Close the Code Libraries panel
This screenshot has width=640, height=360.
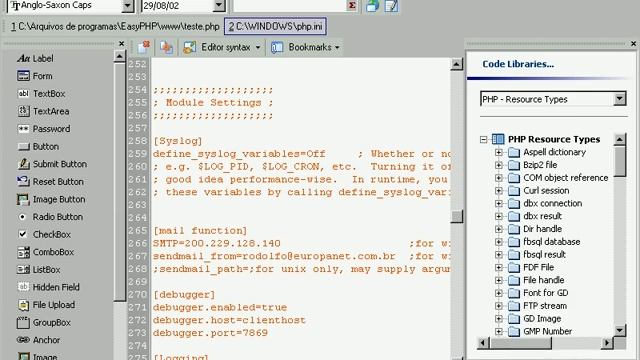pyautogui.click(x=633, y=43)
